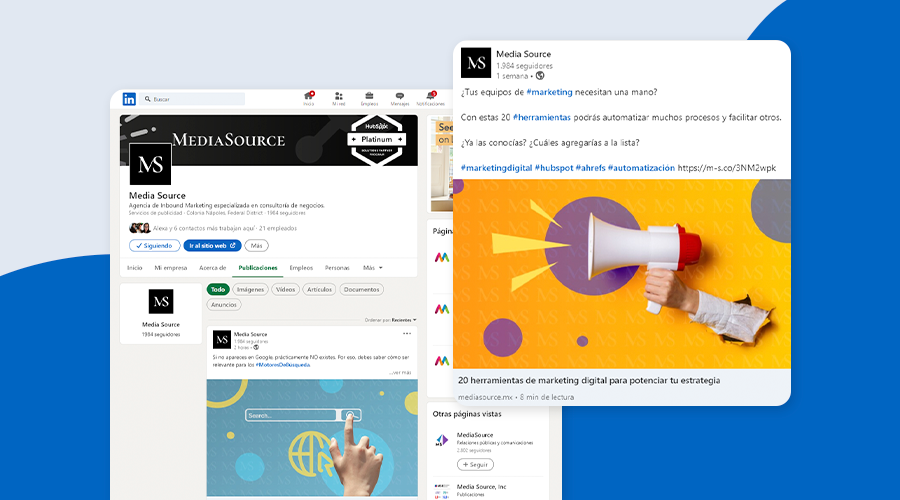
Task: Click the search magnifier icon in Buscar
Action: tap(148, 99)
